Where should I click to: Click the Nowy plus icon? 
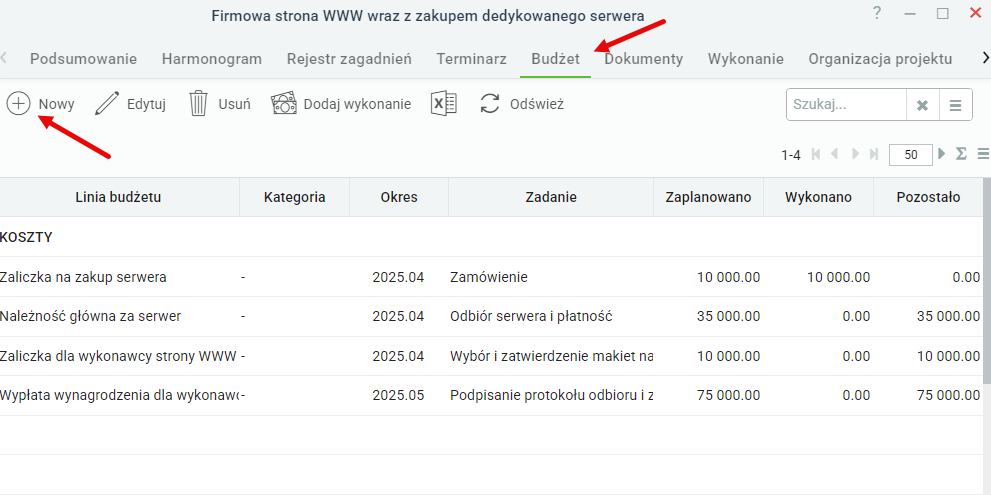coord(19,104)
